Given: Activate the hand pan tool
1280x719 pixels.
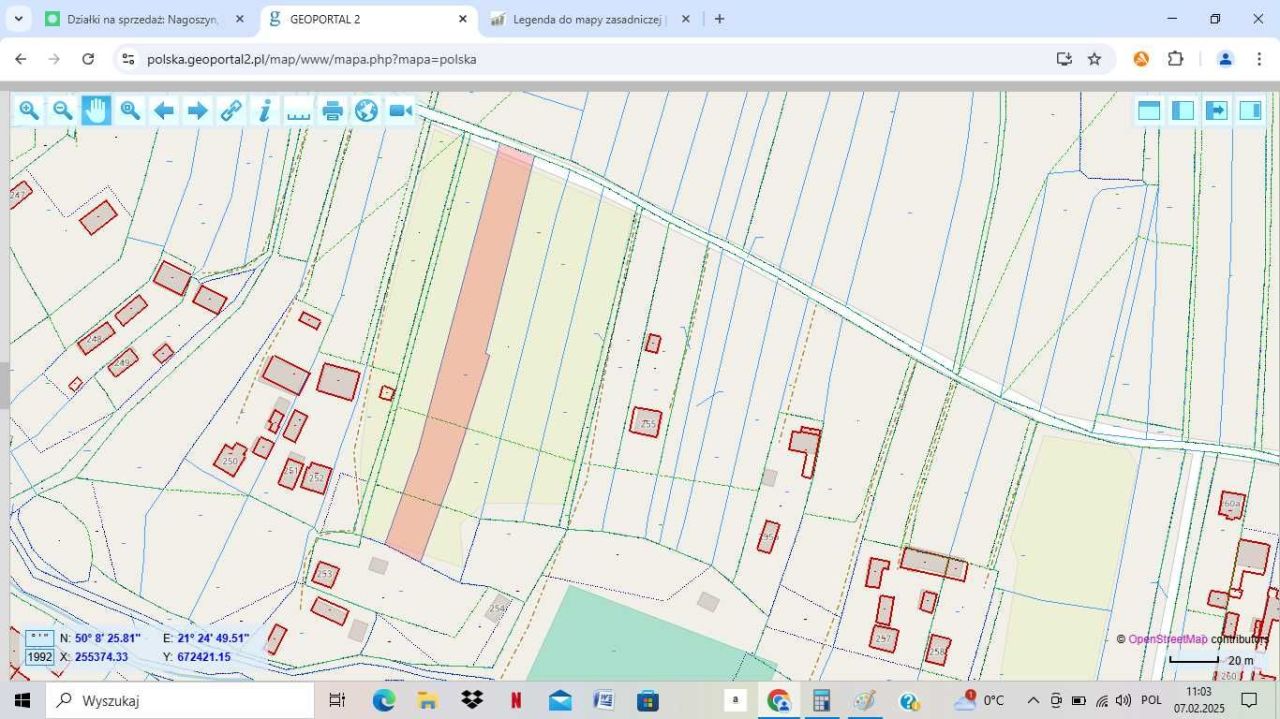Looking at the screenshot, I should pyautogui.click(x=96, y=110).
